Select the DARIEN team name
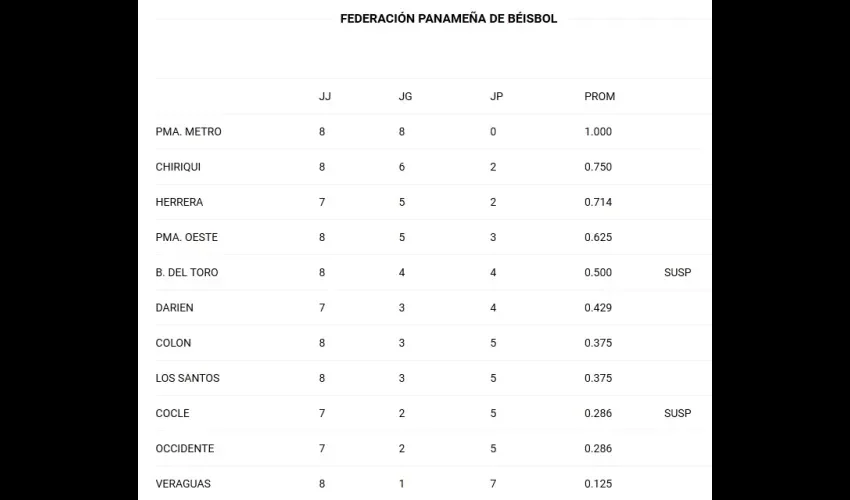This screenshot has width=850, height=500. tap(174, 308)
